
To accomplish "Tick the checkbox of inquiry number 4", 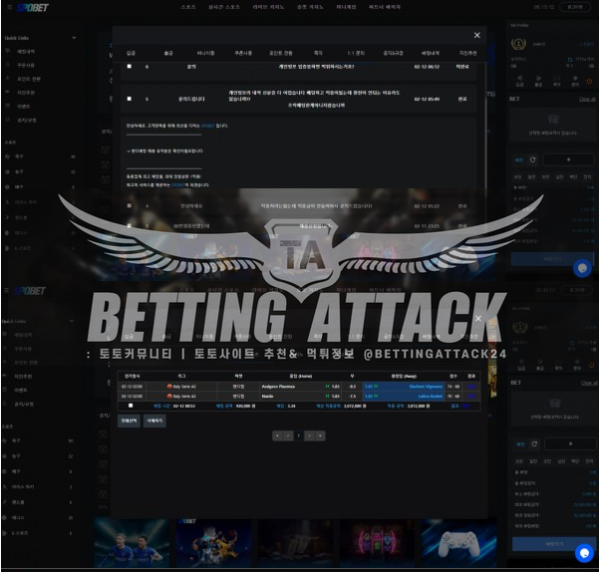I will click(x=129, y=205).
